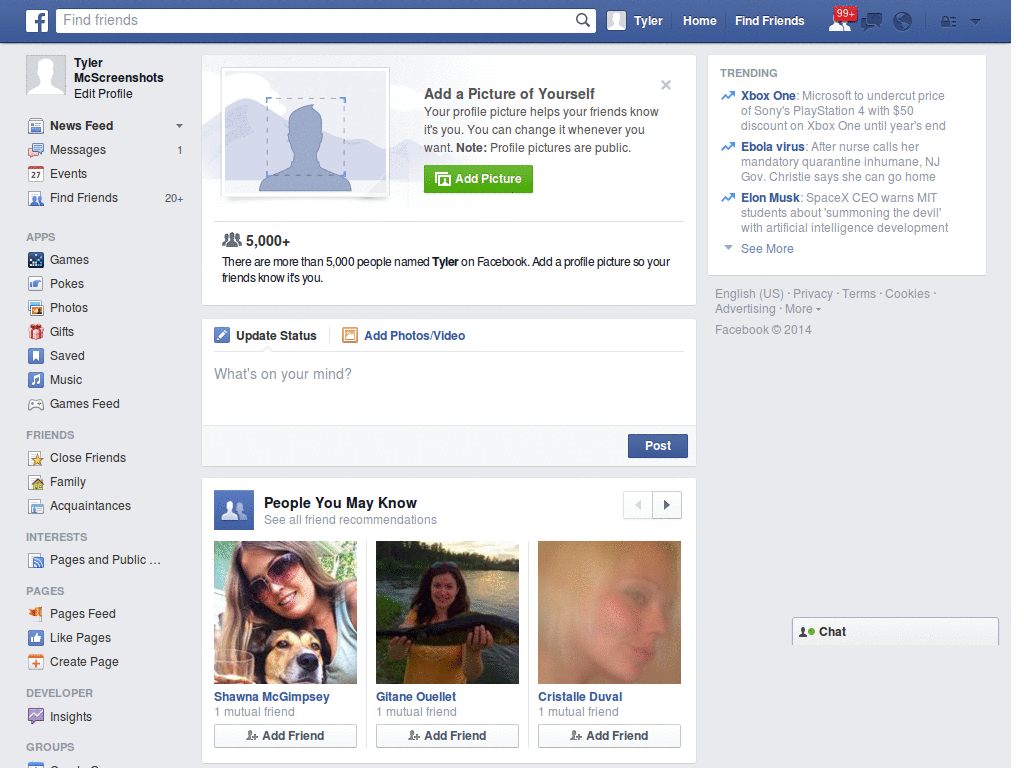The width and height of the screenshot is (1024, 768).
Task: Open privacy shortcuts lock icon
Action: point(948,22)
